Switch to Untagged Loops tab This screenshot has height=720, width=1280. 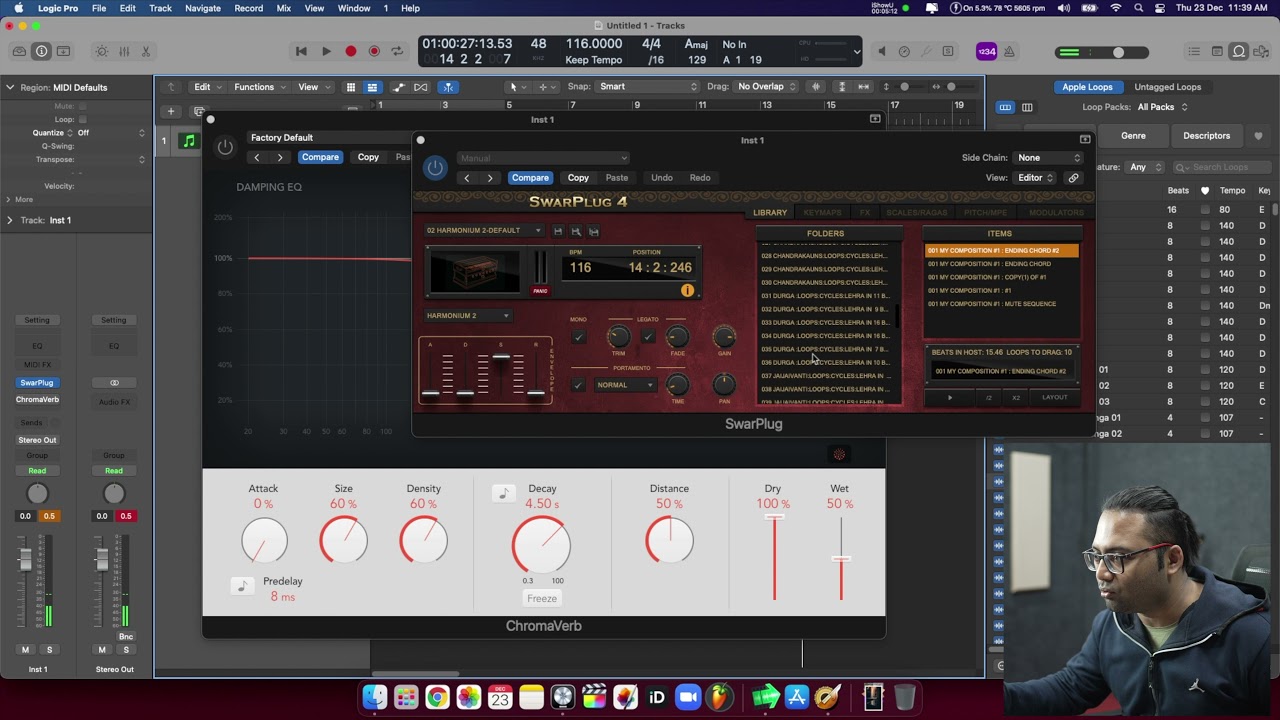pyautogui.click(x=1167, y=87)
